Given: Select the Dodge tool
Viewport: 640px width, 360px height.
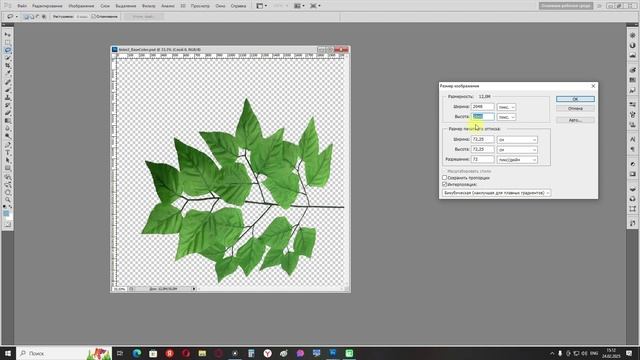Looking at the screenshot, I should pyautogui.click(x=8, y=137).
